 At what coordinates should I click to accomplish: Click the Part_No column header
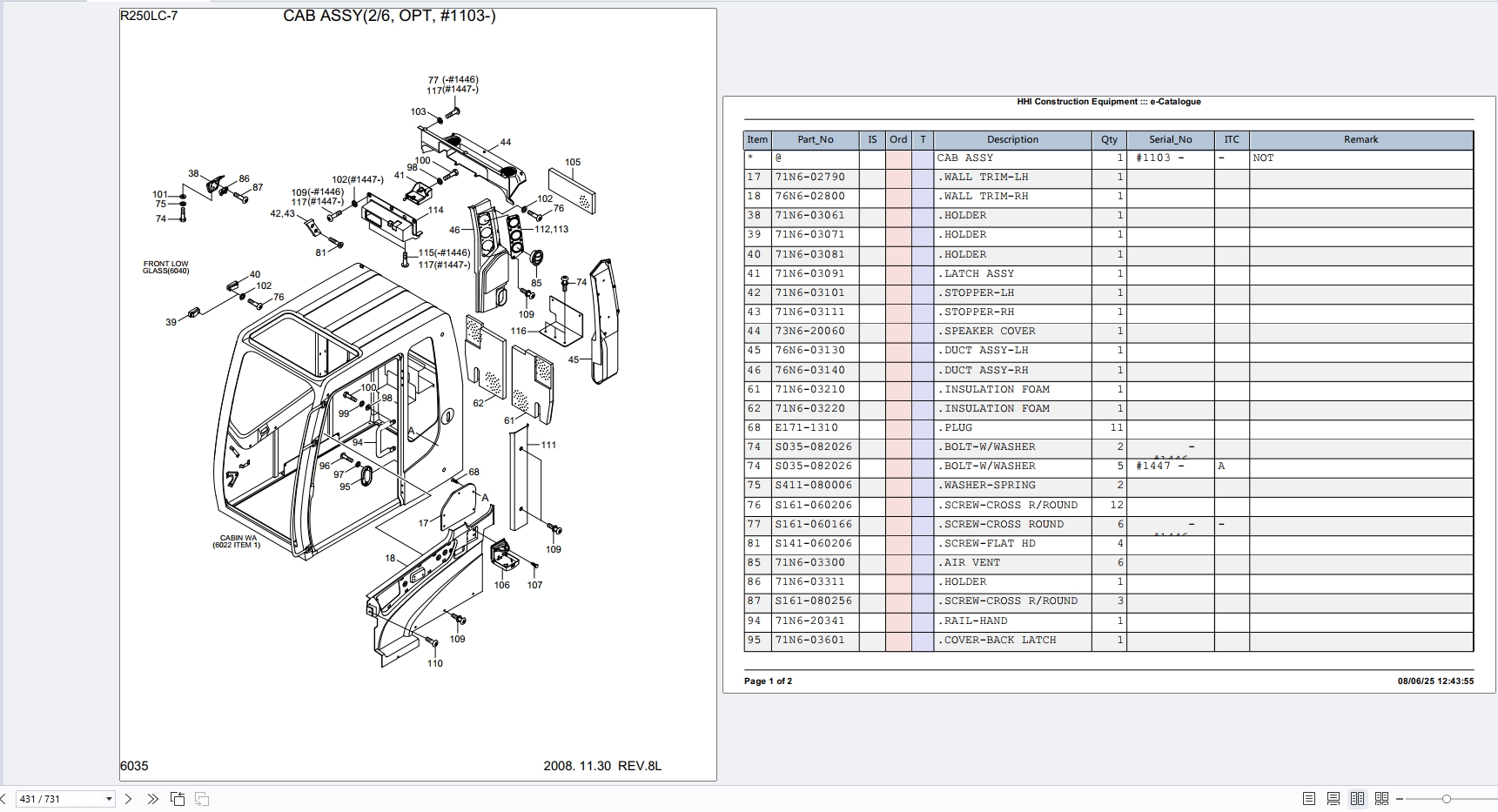tap(815, 139)
